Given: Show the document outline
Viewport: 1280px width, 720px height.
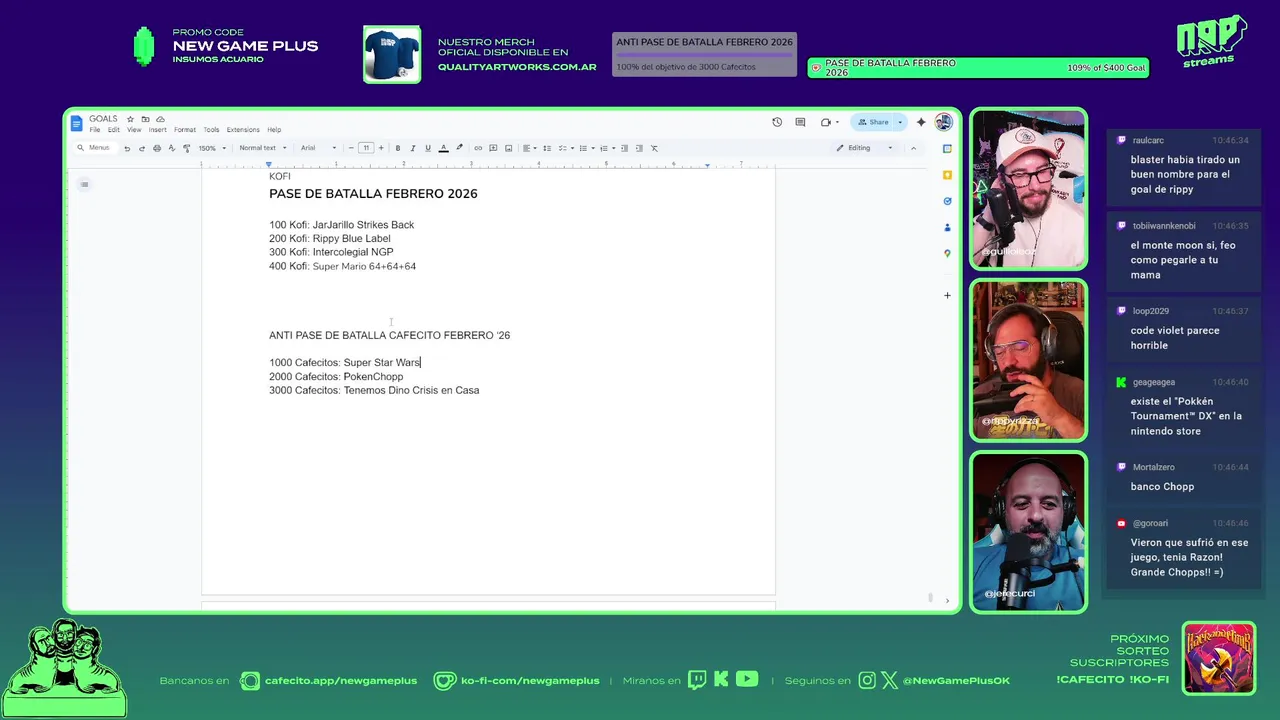Looking at the screenshot, I should coord(84,184).
